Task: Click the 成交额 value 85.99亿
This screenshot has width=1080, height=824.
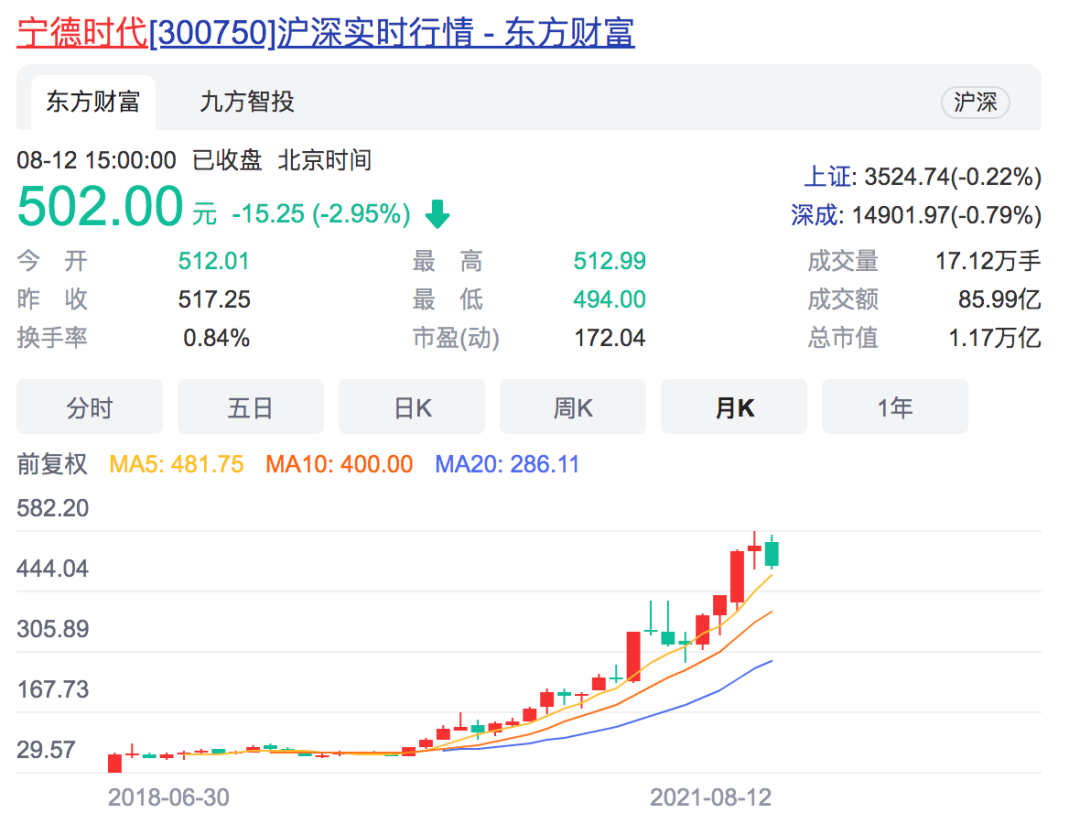Action: (x=999, y=300)
